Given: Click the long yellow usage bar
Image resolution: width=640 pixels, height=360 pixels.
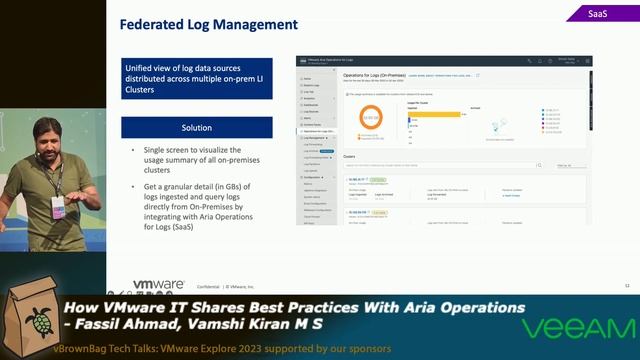Looking at the screenshot, I should click(x=434, y=114).
